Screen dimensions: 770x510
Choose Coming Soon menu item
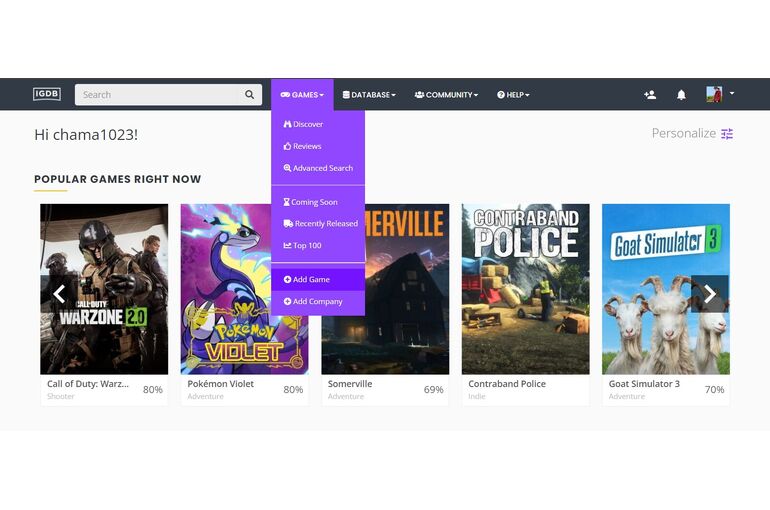pos(318,202)
